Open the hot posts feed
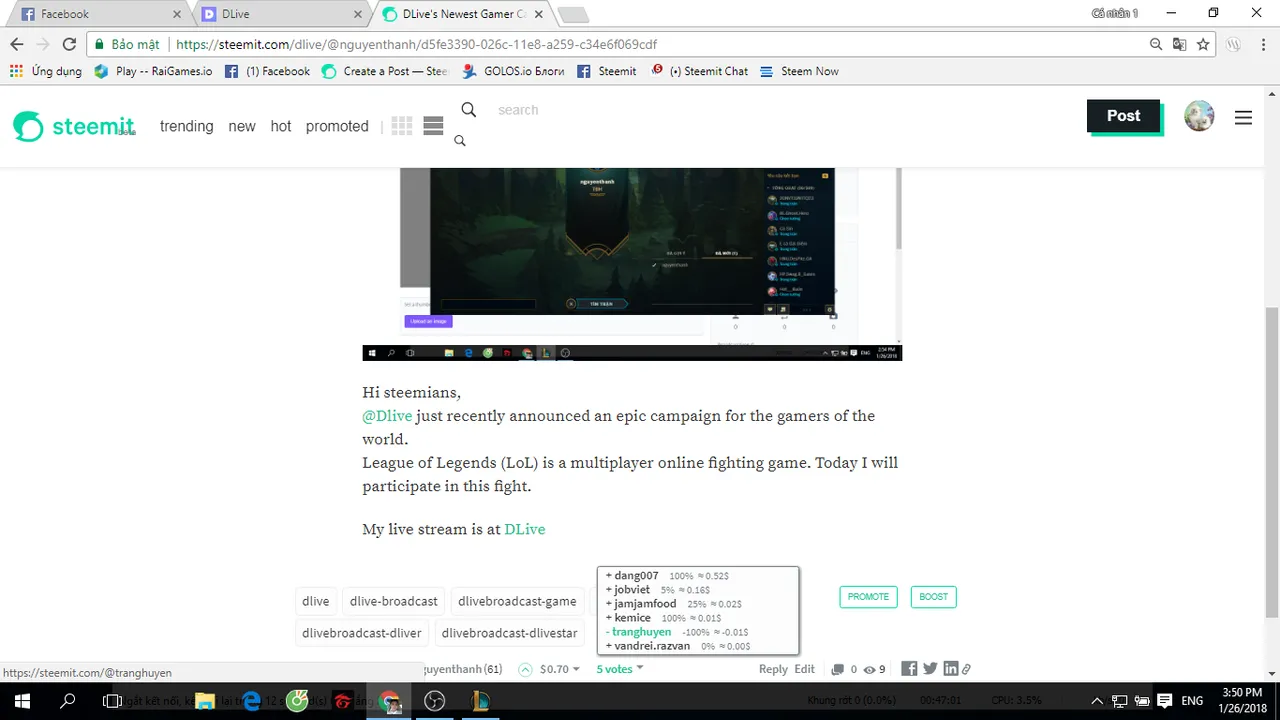The height and width of the screenshot is (720, 1280). 281,126
